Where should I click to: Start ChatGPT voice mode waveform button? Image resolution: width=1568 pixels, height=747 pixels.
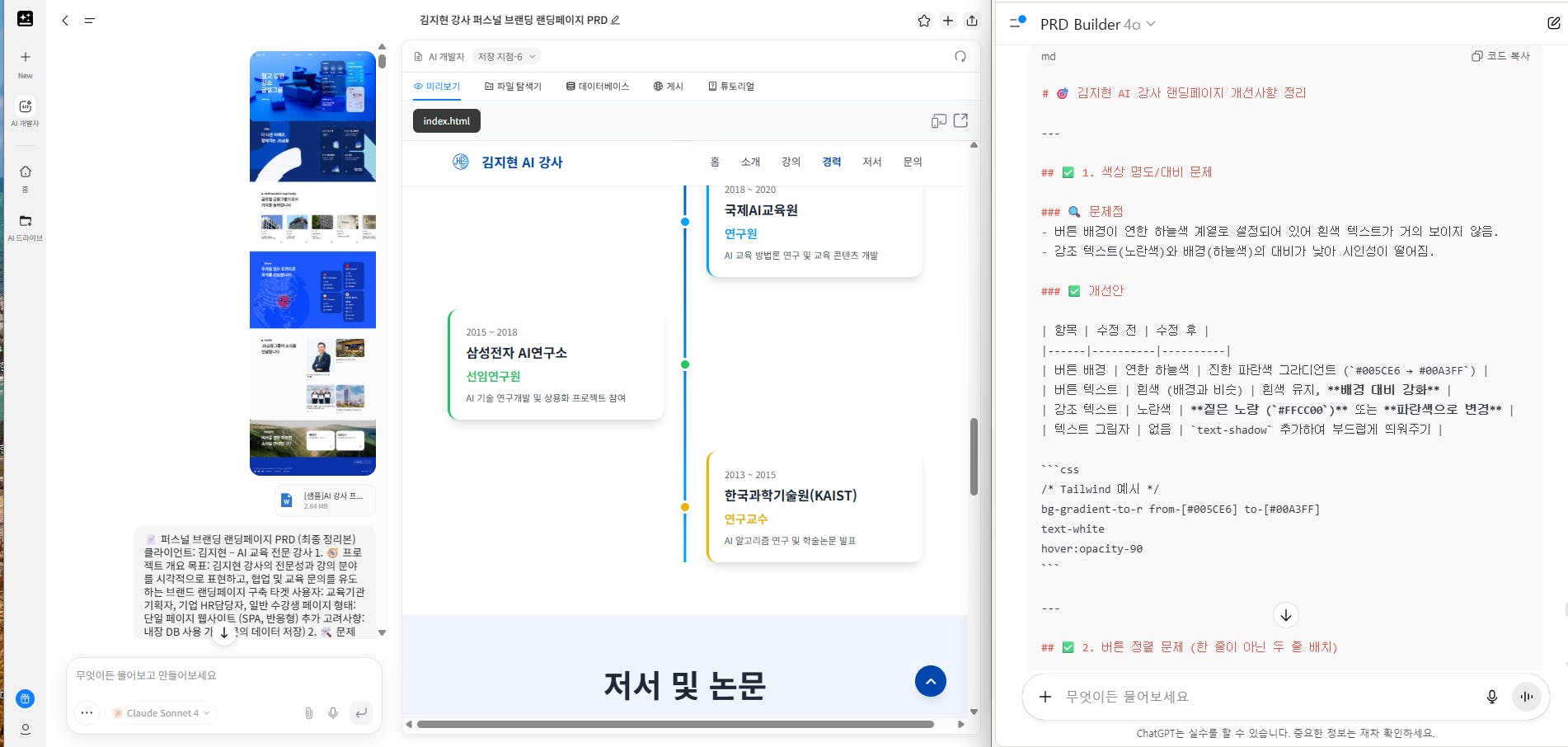click(1527, 697)
